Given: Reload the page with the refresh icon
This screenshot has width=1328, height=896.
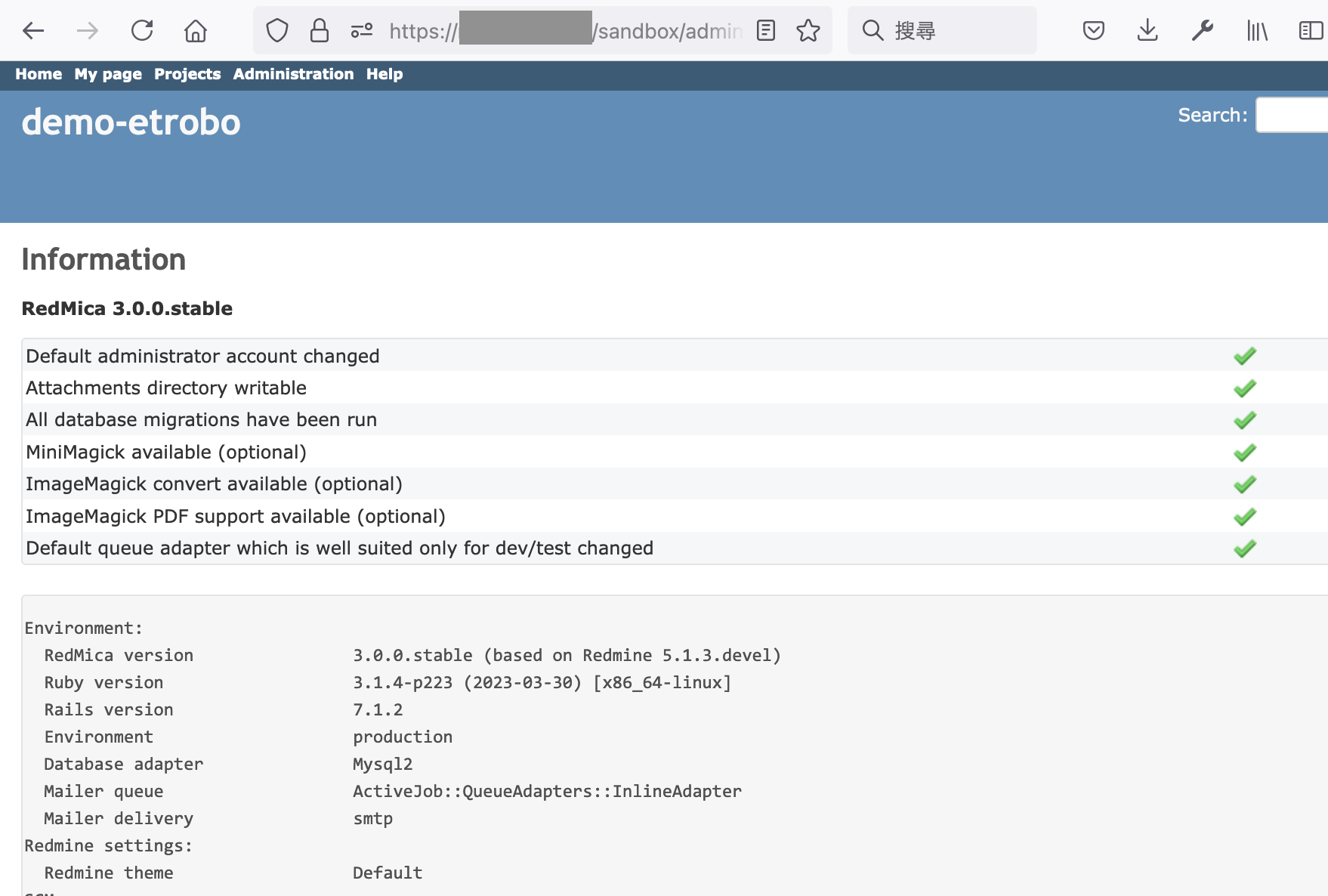Looking at the screenshot, I should point(142,30).
